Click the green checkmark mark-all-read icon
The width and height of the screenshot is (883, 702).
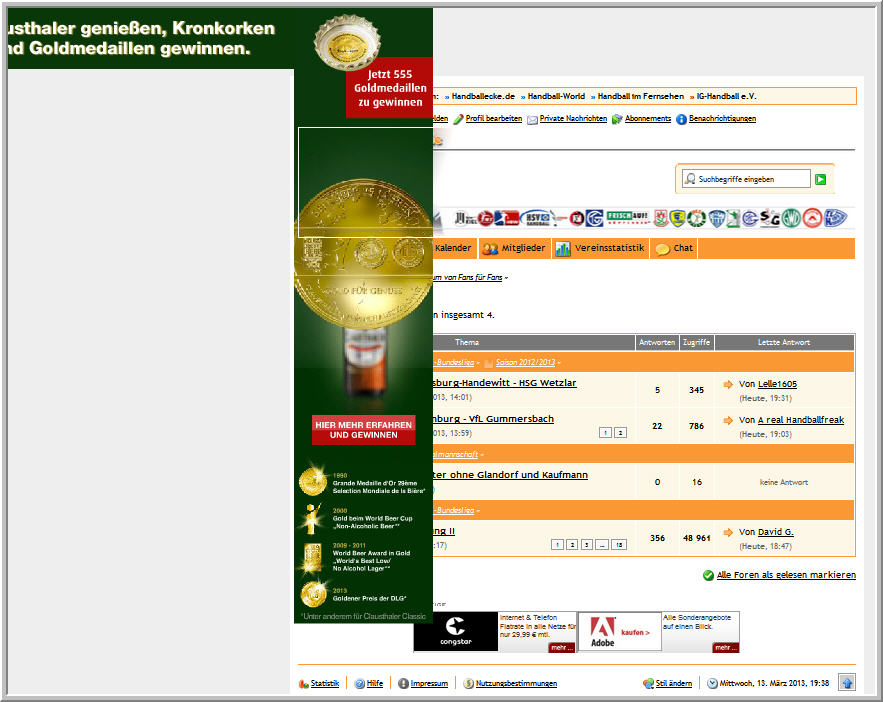click(708, 575)
